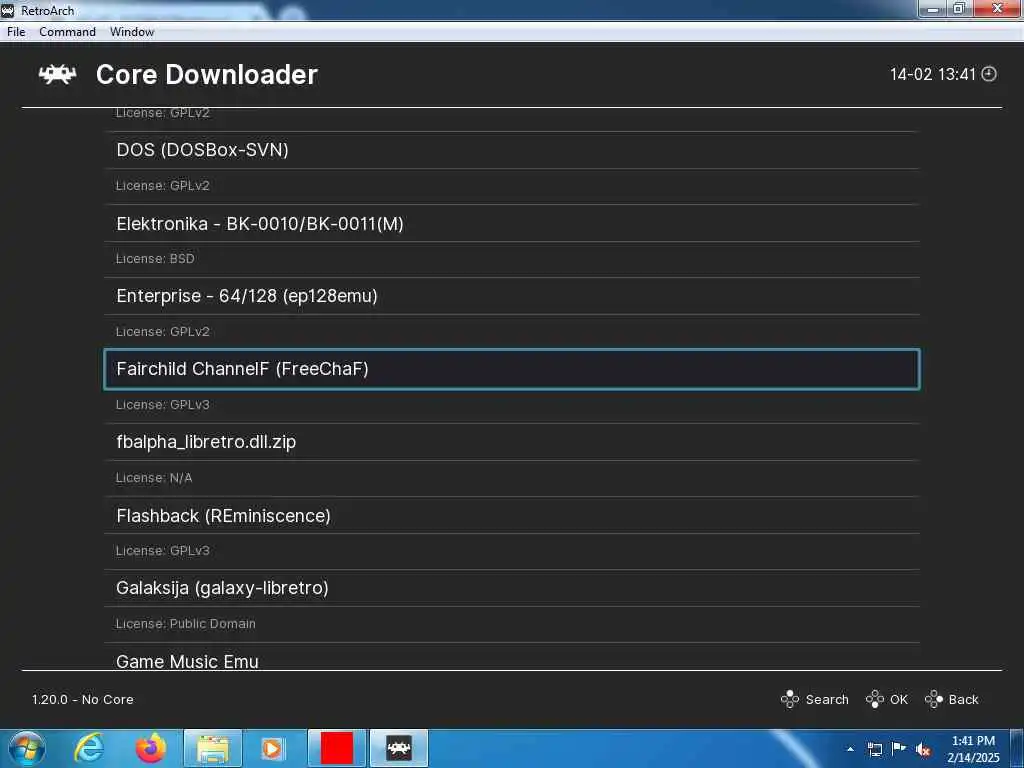Viewport: 1024px width, 768px height.
Task: Click the clock icon beside 13:41
Action: (989, 74)
